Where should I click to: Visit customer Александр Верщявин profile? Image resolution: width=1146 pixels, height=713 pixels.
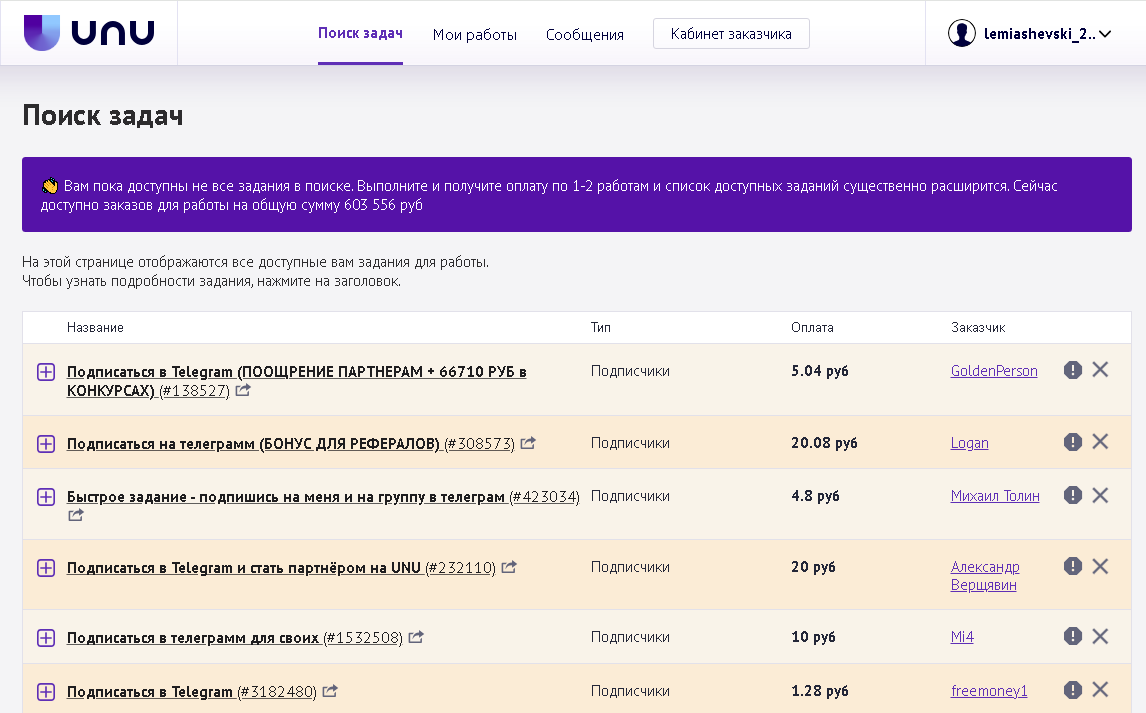[x=984, y=576]
